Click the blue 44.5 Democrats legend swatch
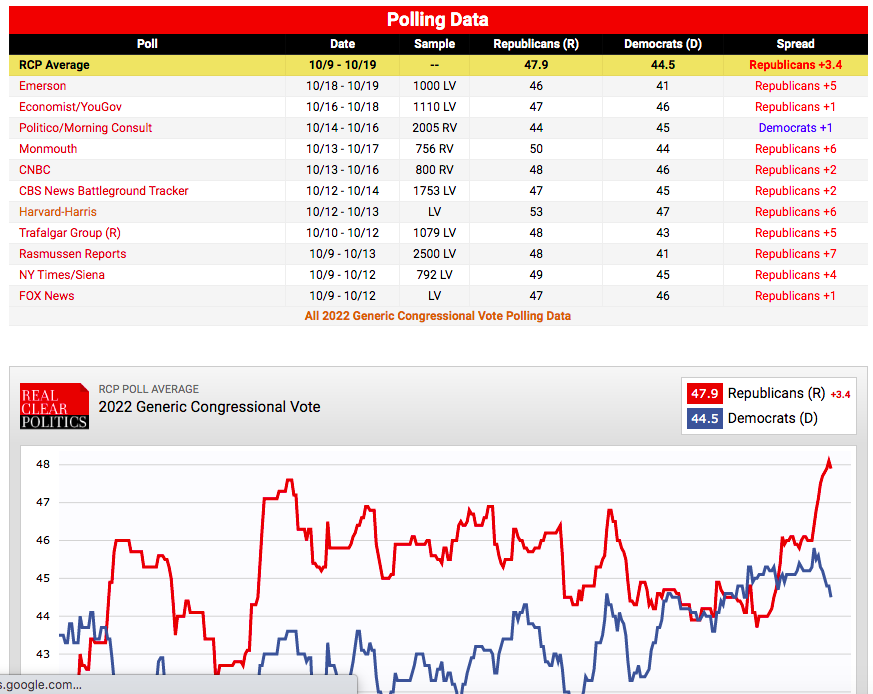Viewport: 873px width, 694px height. coord(704,418)
